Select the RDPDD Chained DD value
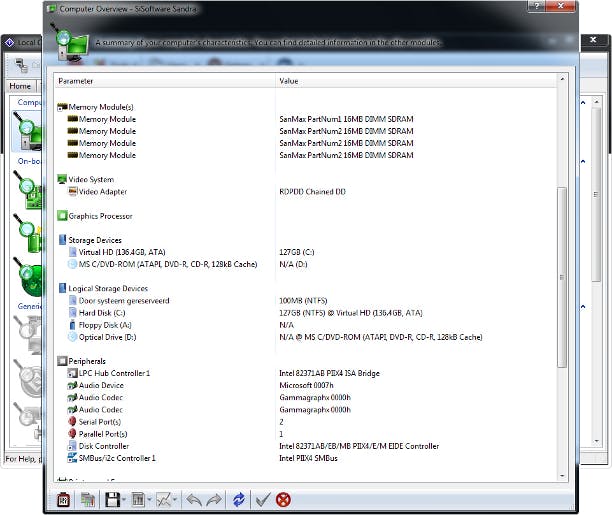Viewport: 612px width, 515px height. coord(312,192)
